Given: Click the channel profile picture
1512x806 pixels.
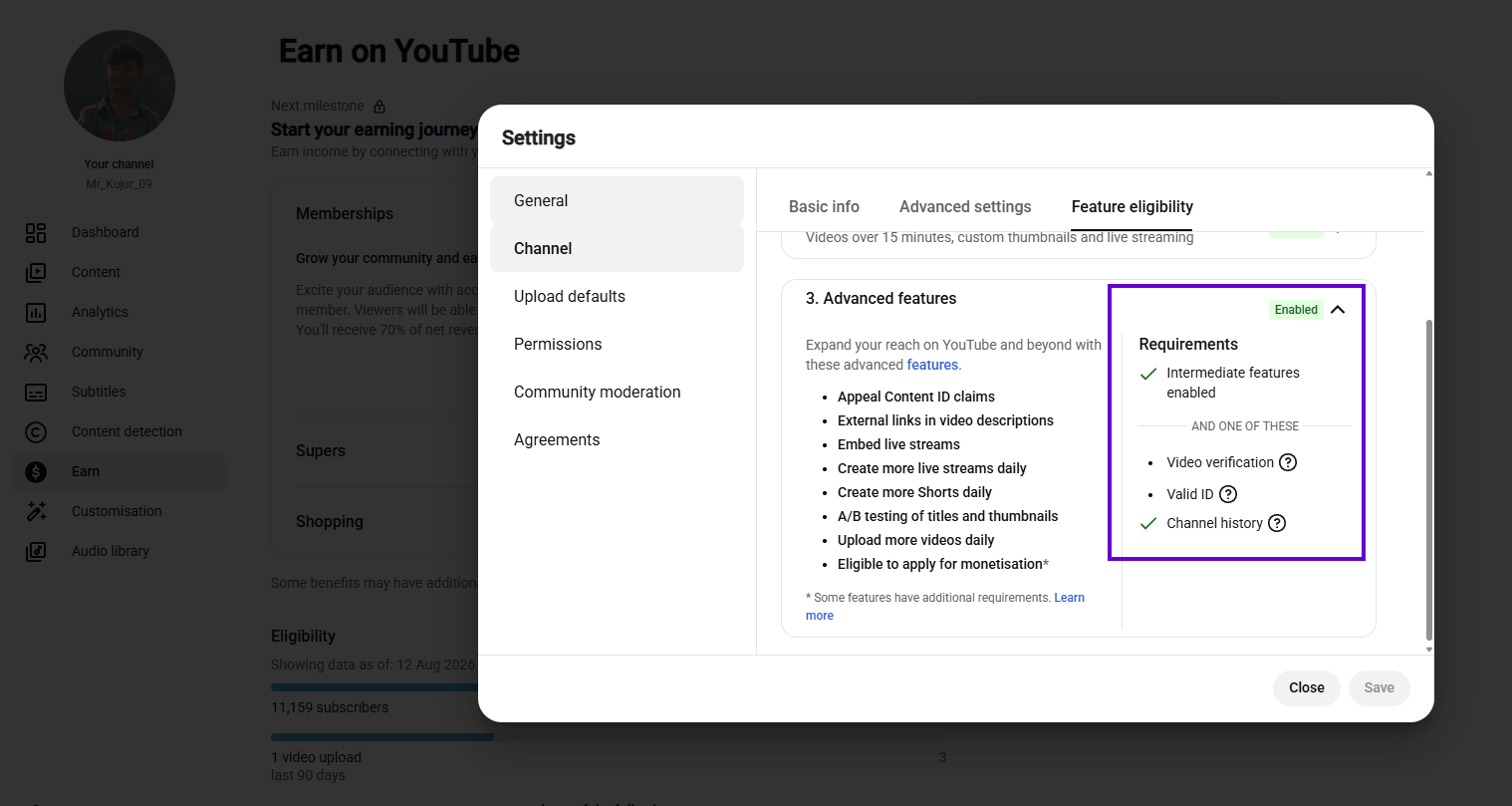Looking at the screenshot, I should tap(120, 86).
